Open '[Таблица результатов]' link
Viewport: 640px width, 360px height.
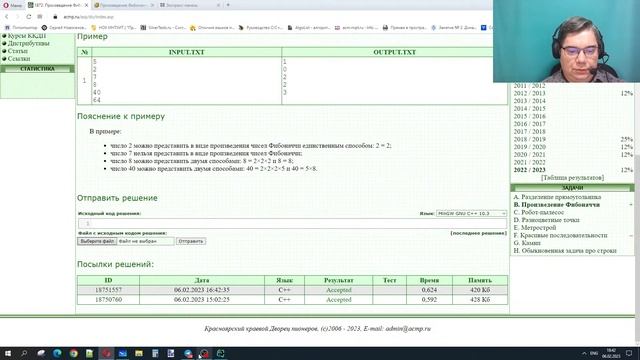[572, 178]
